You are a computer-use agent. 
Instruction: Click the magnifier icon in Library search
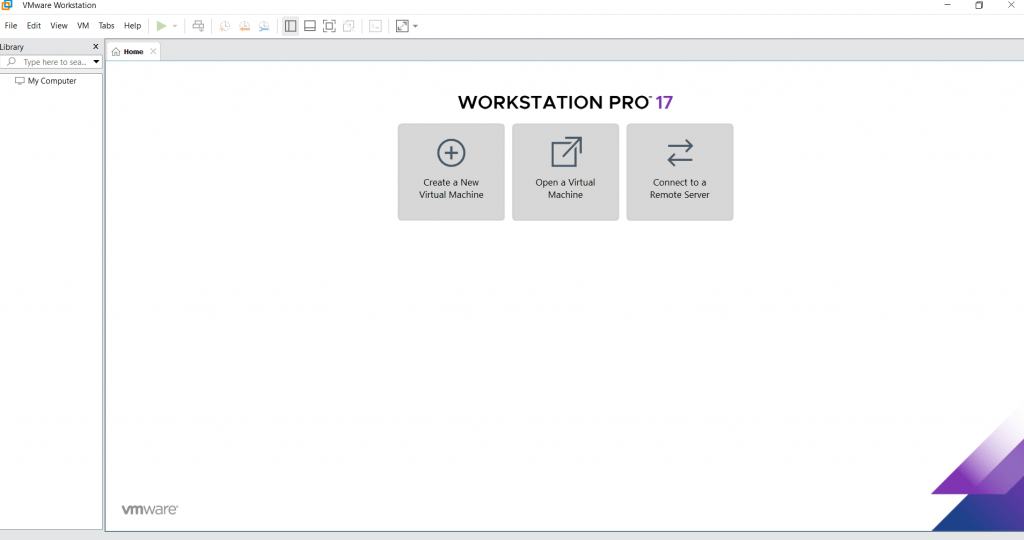tap(11, 62)
